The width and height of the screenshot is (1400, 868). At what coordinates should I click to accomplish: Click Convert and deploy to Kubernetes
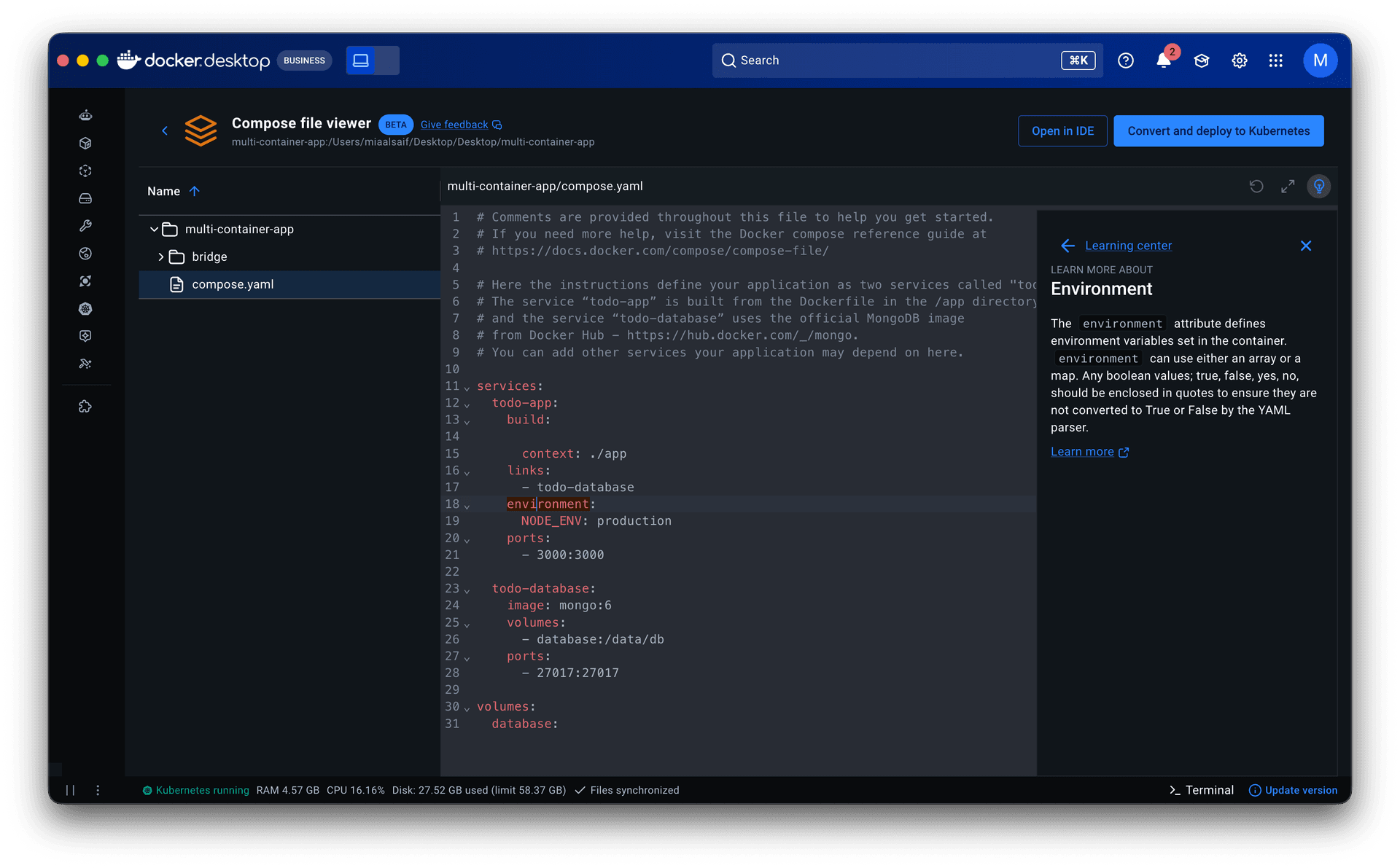click(x=1218, y=131)
